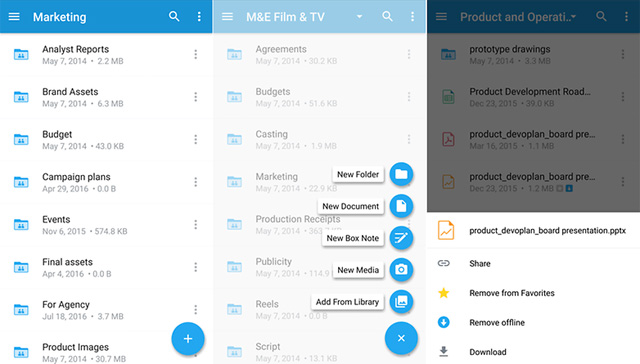Tap pptx file icon in action sheet
The image size is (640, 364).
point(446,230)
